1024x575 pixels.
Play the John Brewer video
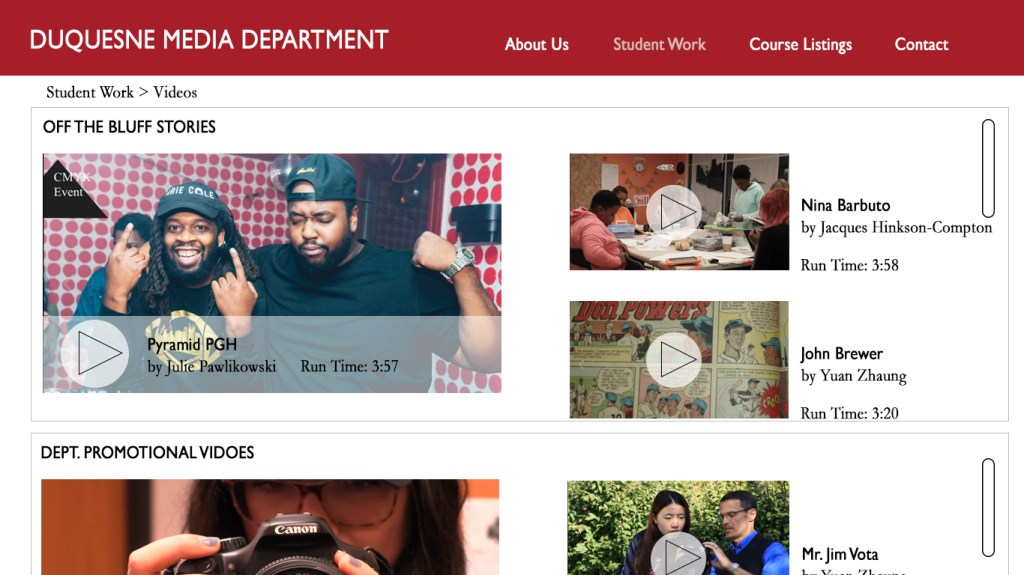point(673,359)
